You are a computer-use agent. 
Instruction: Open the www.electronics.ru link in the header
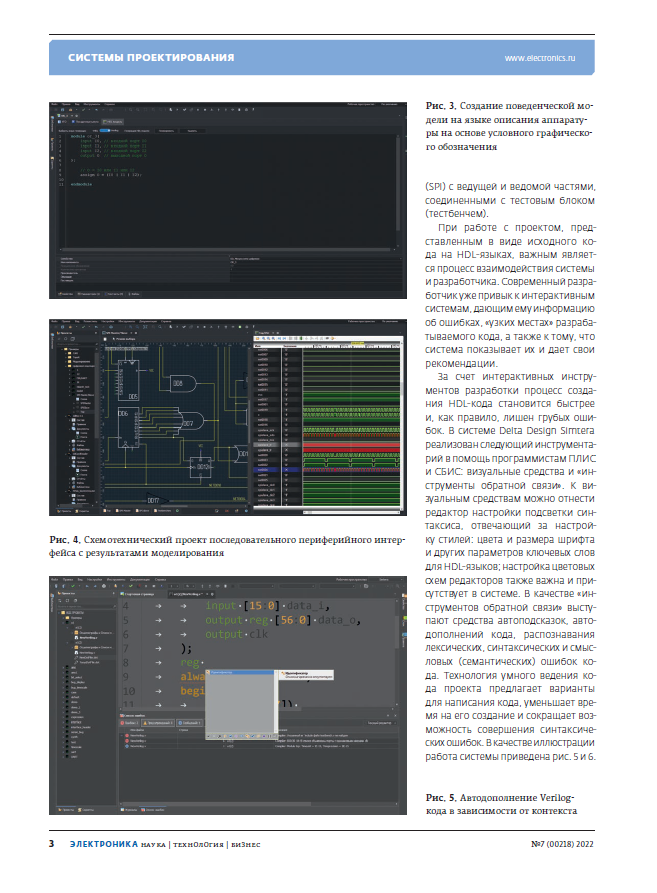tap(539, 58)
